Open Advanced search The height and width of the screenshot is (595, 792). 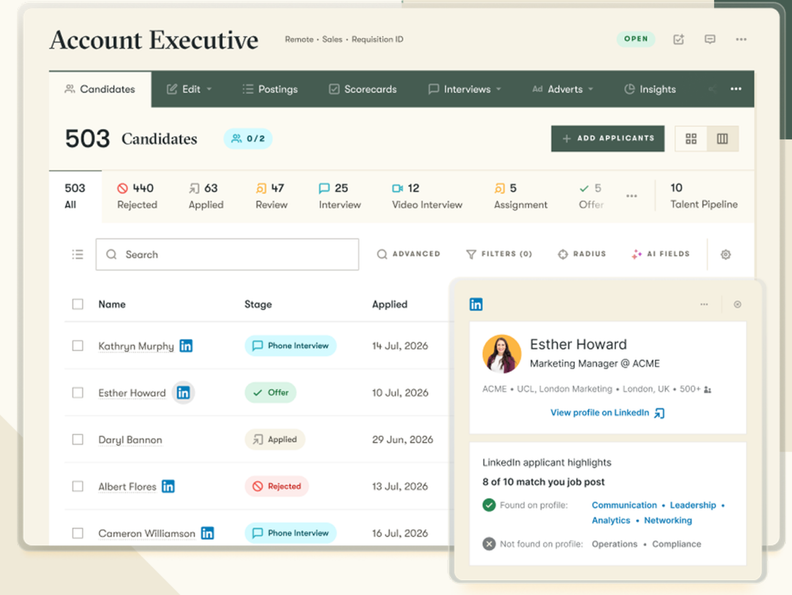tap(409, 254)
